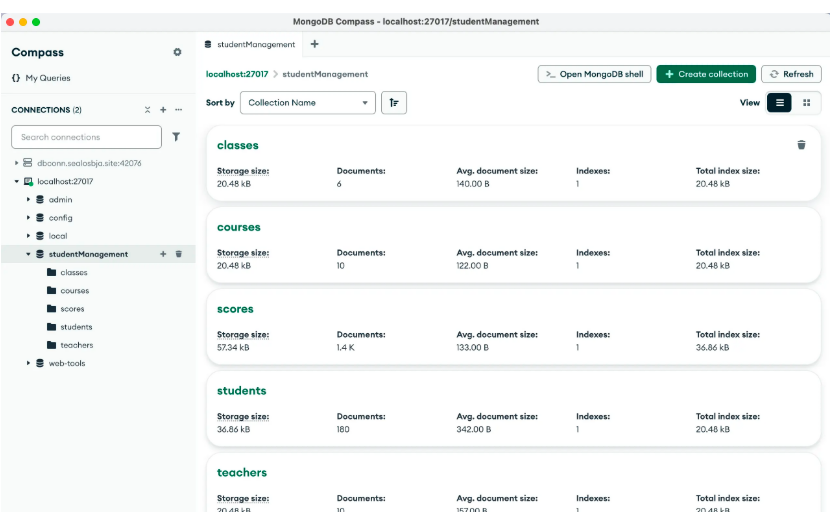Click classes Storage size label

[243, 171]
